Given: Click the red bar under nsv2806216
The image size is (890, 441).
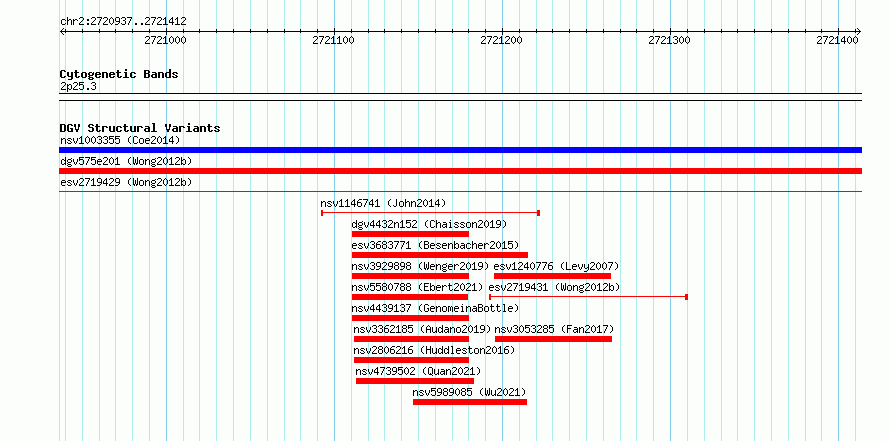Looking at the screenshot, I should click(412, 360).
